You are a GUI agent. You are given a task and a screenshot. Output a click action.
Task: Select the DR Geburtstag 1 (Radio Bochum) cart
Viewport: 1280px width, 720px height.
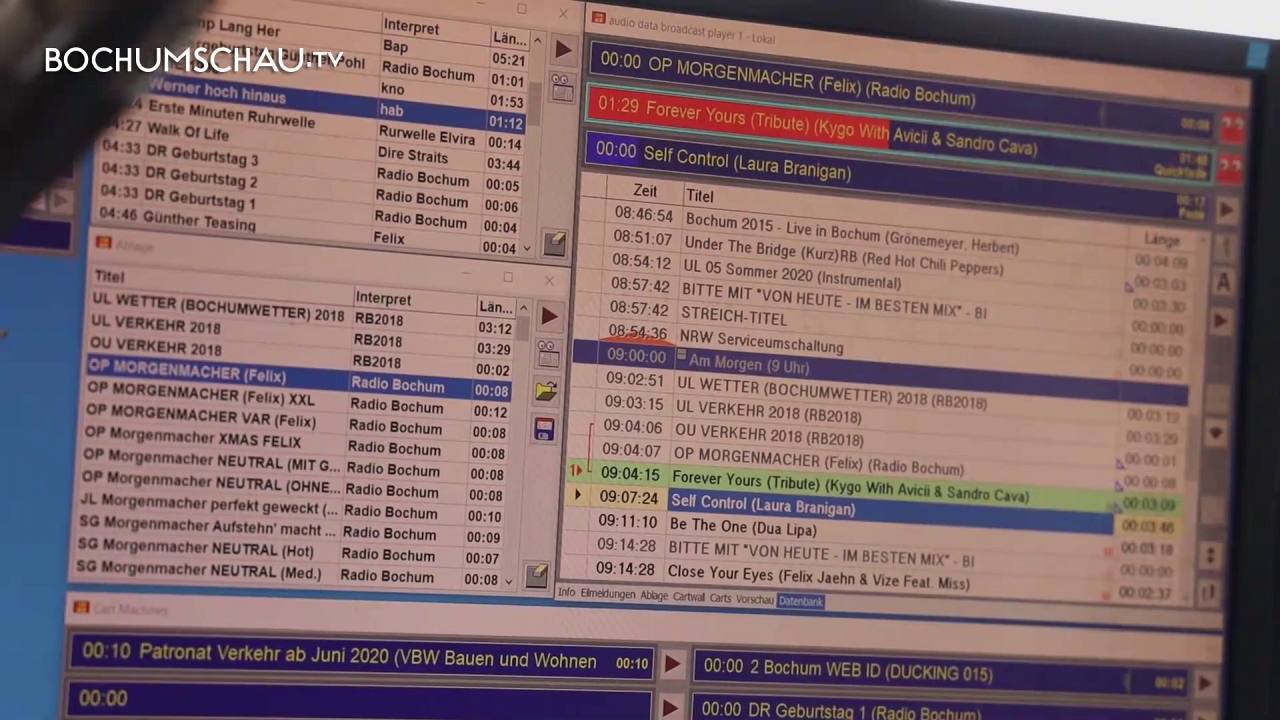(937, 711)
